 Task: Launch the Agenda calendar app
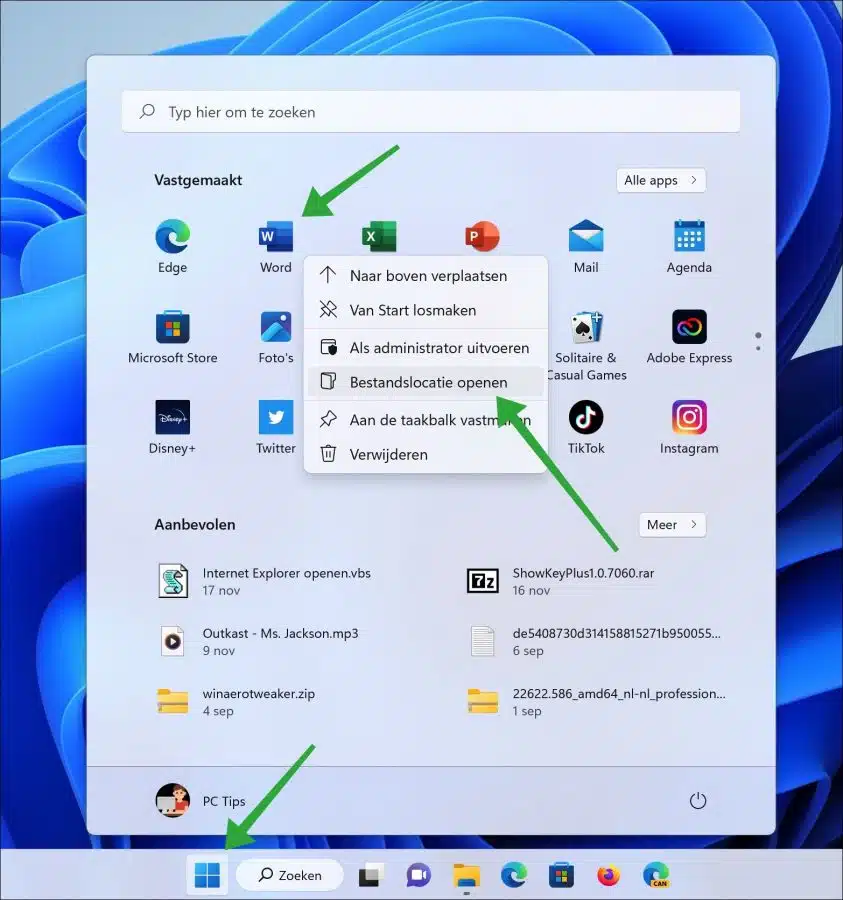pos(689,246)
